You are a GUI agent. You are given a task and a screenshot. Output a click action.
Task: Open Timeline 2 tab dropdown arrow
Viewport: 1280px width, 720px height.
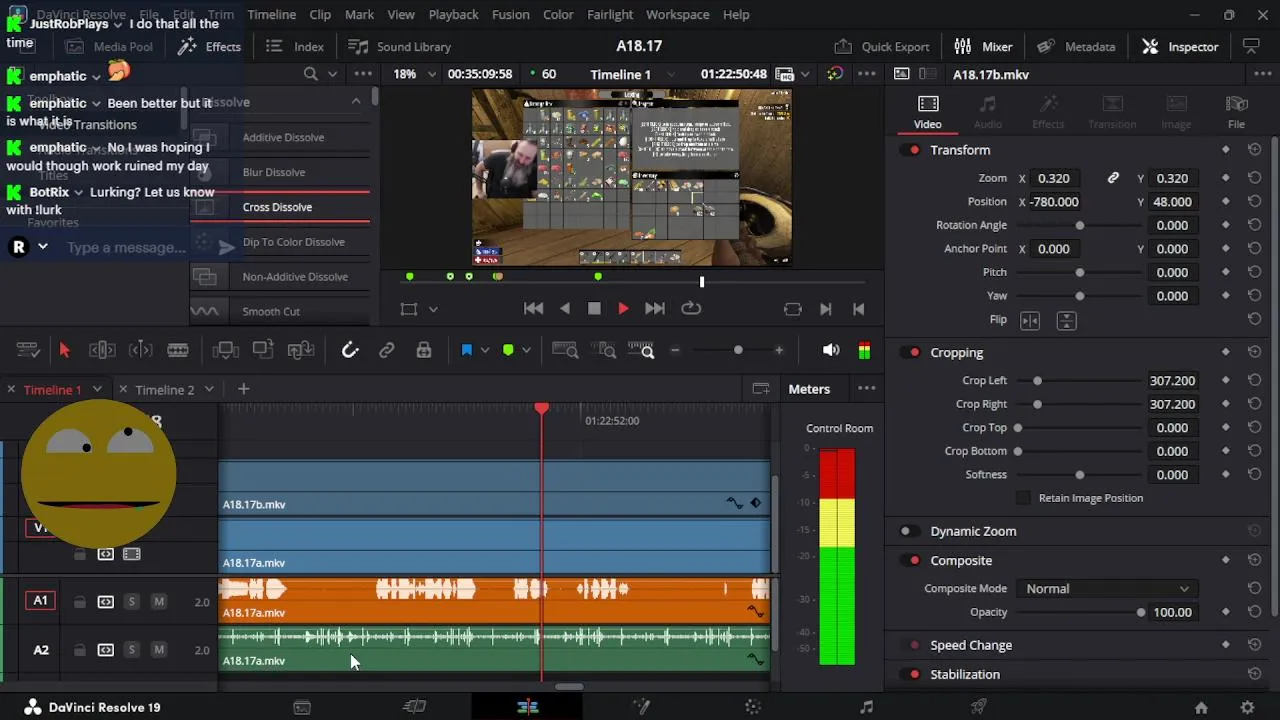[209, 390]
